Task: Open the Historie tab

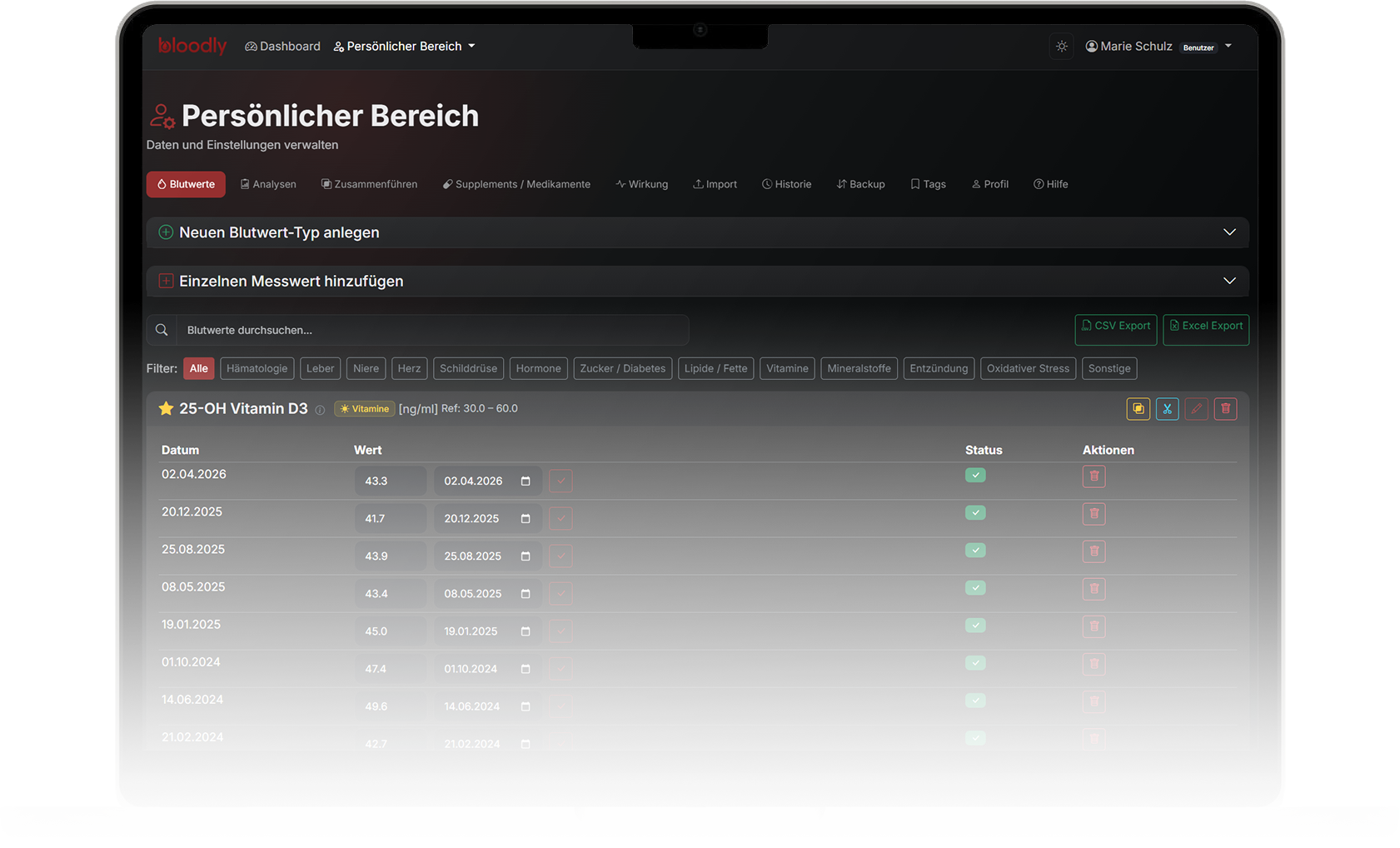Action: (786, 184)
